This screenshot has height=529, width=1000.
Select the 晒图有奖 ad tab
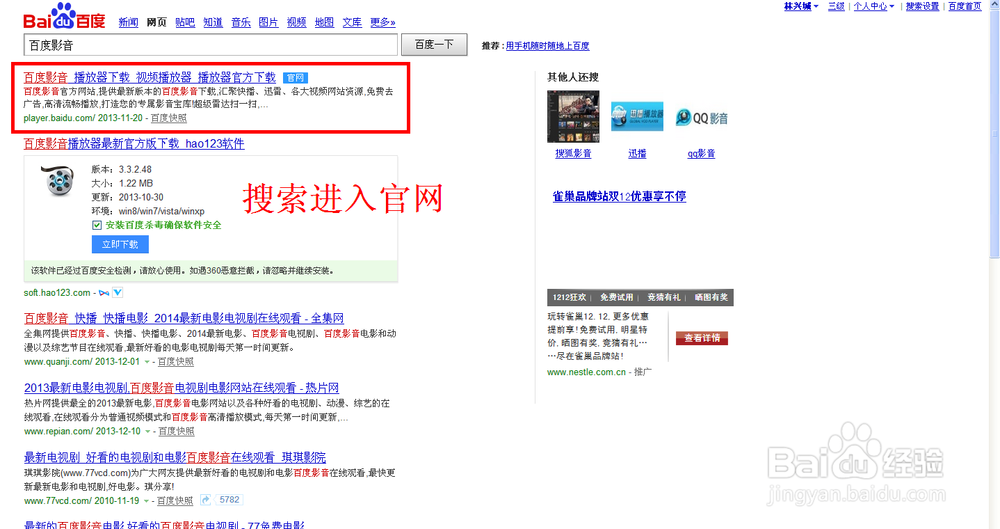tap(711, 297)
